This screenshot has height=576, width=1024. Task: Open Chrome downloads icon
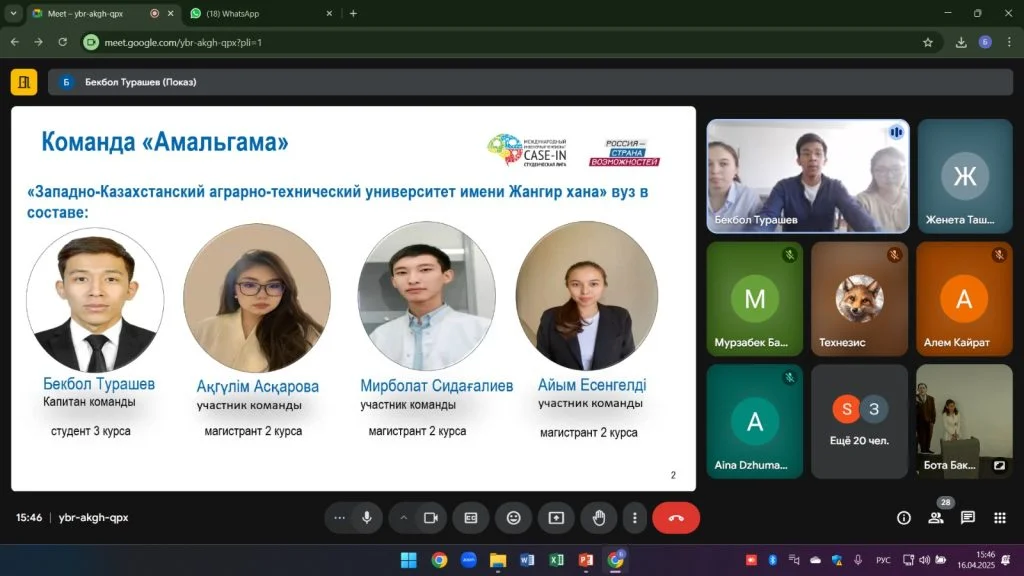pyautogui.click(x=961, y=42)
